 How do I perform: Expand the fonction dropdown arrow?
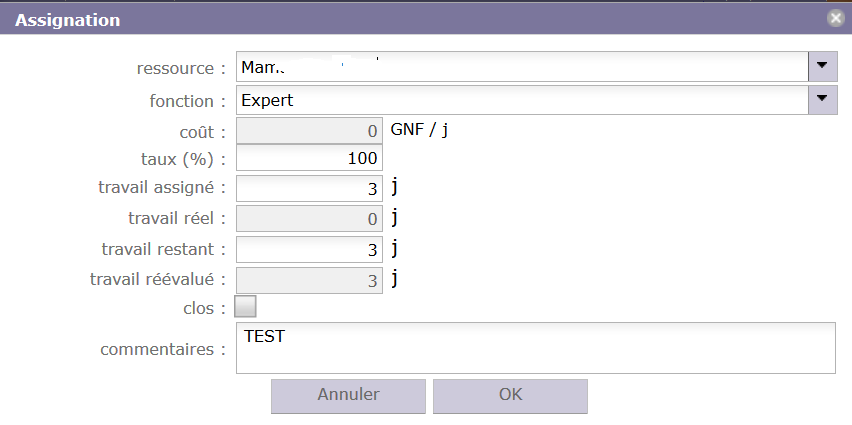pos(822,99)
